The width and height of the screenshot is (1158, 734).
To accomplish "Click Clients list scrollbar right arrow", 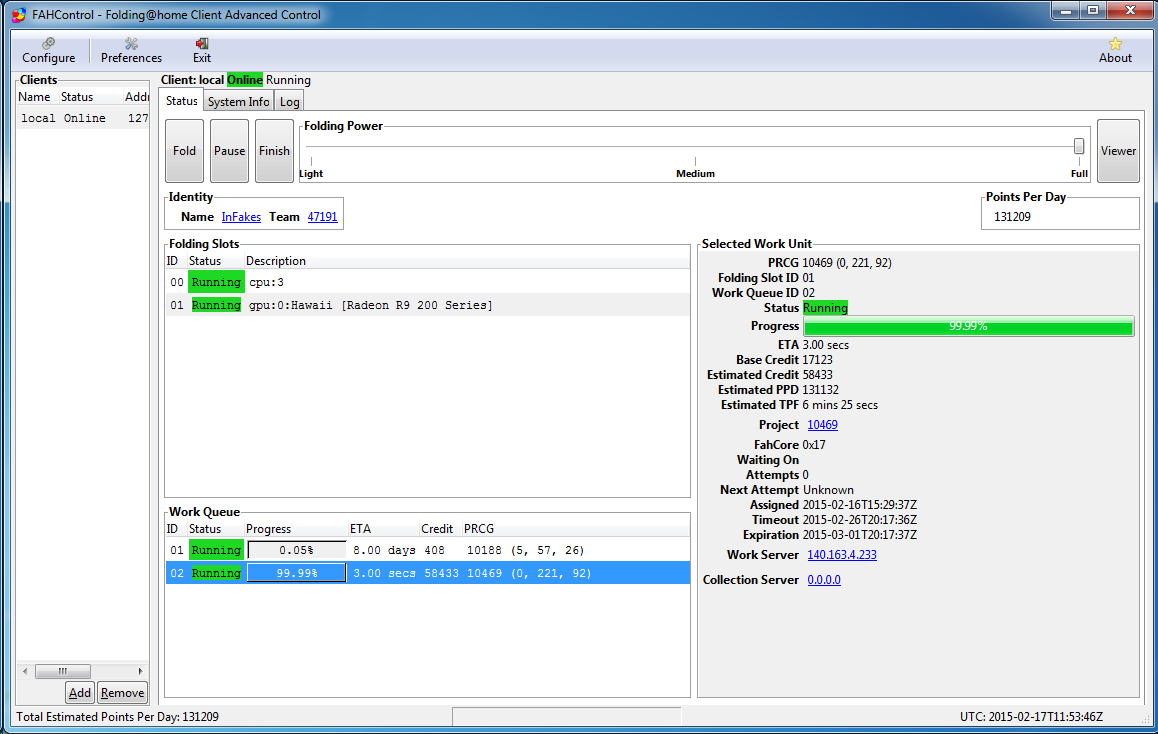I will pos(140,671).
